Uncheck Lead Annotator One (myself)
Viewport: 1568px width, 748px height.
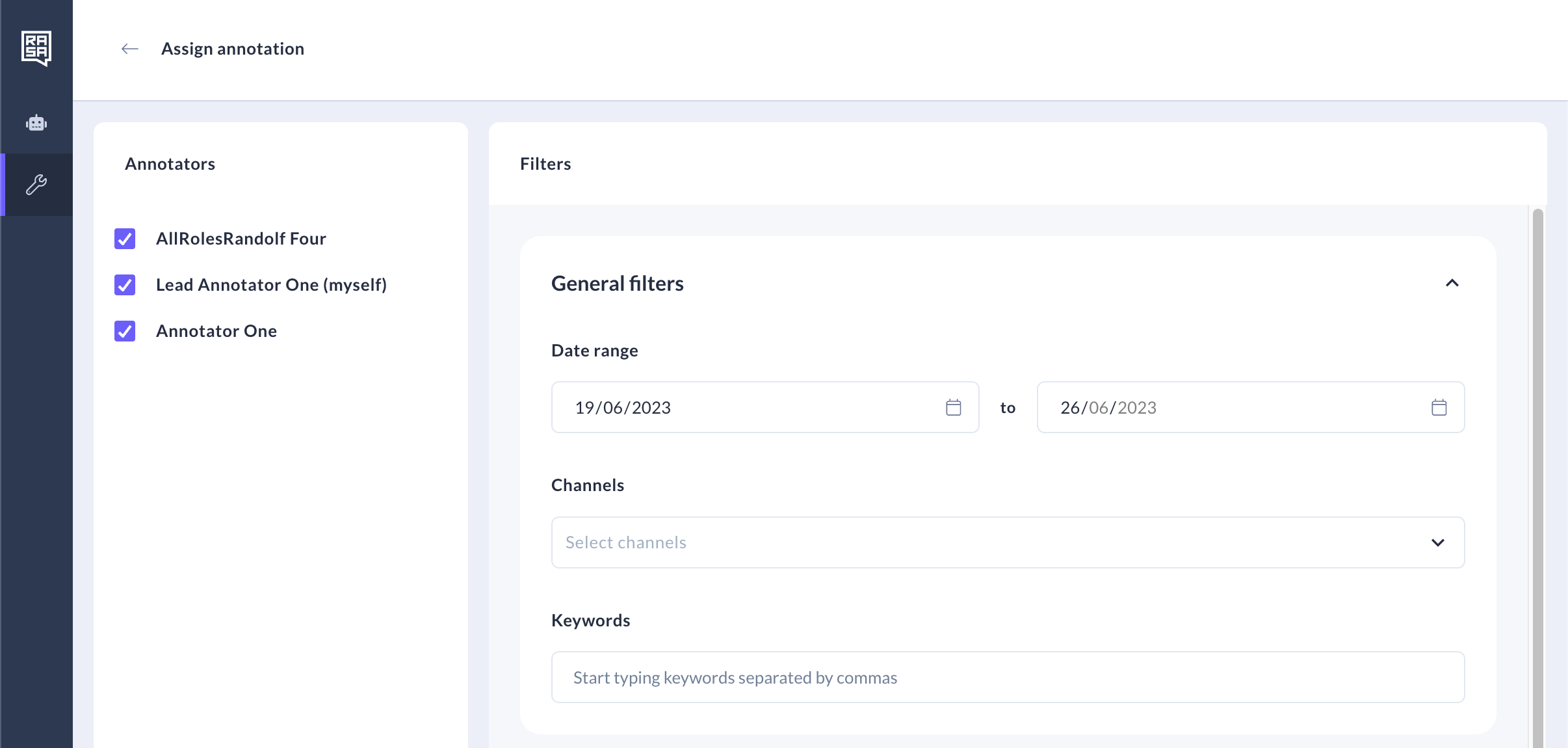[125, 285]
